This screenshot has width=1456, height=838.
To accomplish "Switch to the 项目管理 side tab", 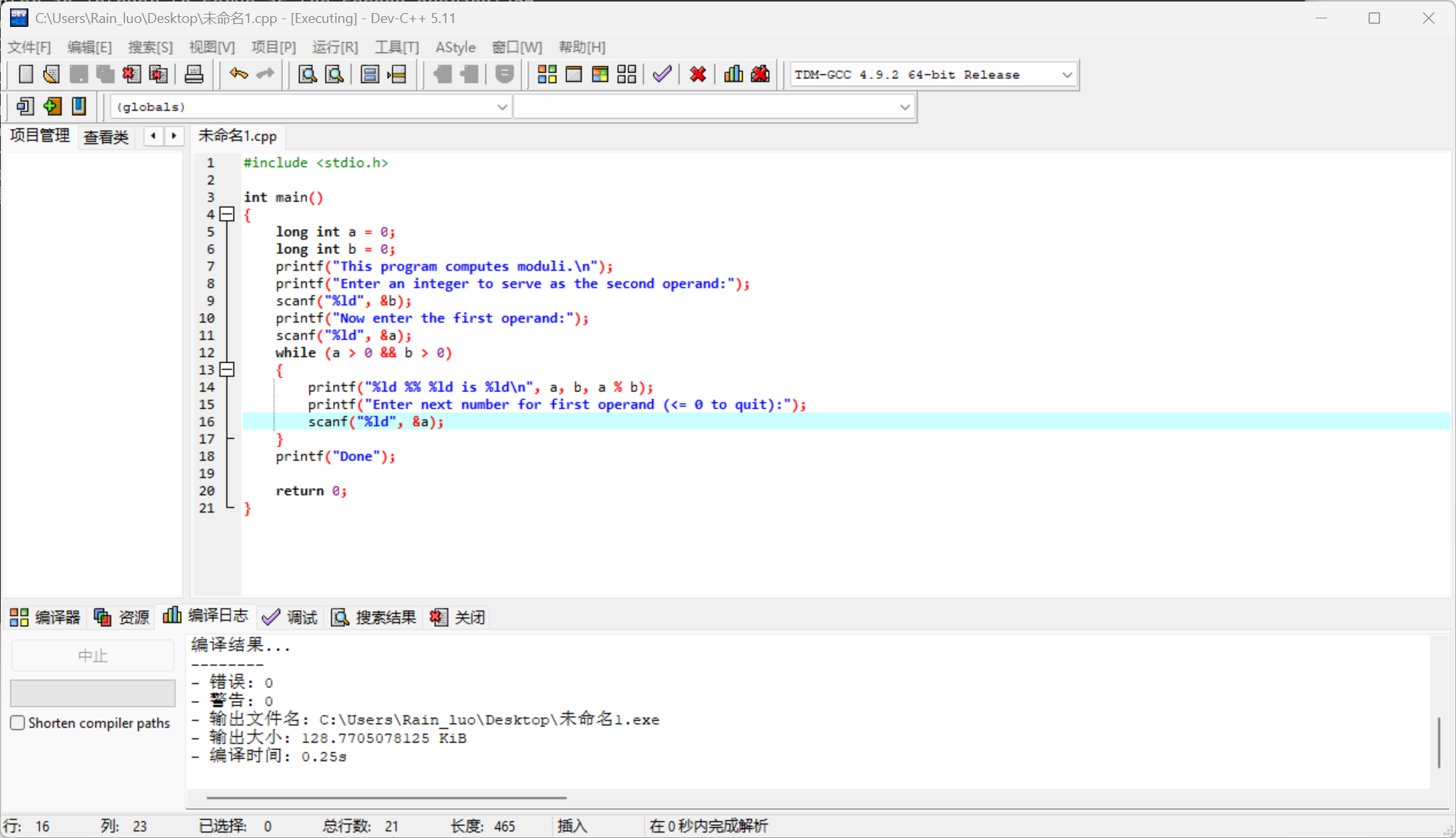I will point(40,136).
